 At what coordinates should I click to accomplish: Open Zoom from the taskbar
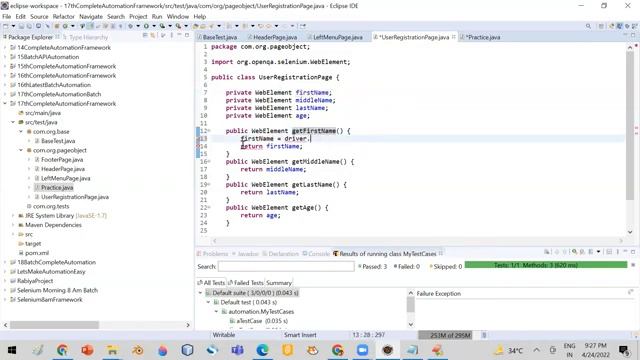pyautogui.click(x=362, y=350)
